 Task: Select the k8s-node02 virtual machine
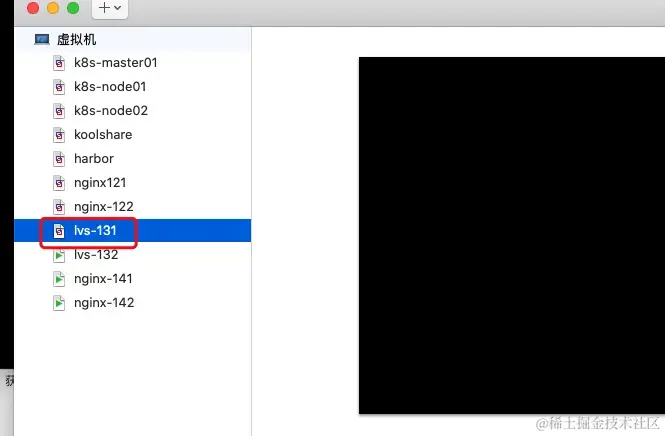pos(132,111)
